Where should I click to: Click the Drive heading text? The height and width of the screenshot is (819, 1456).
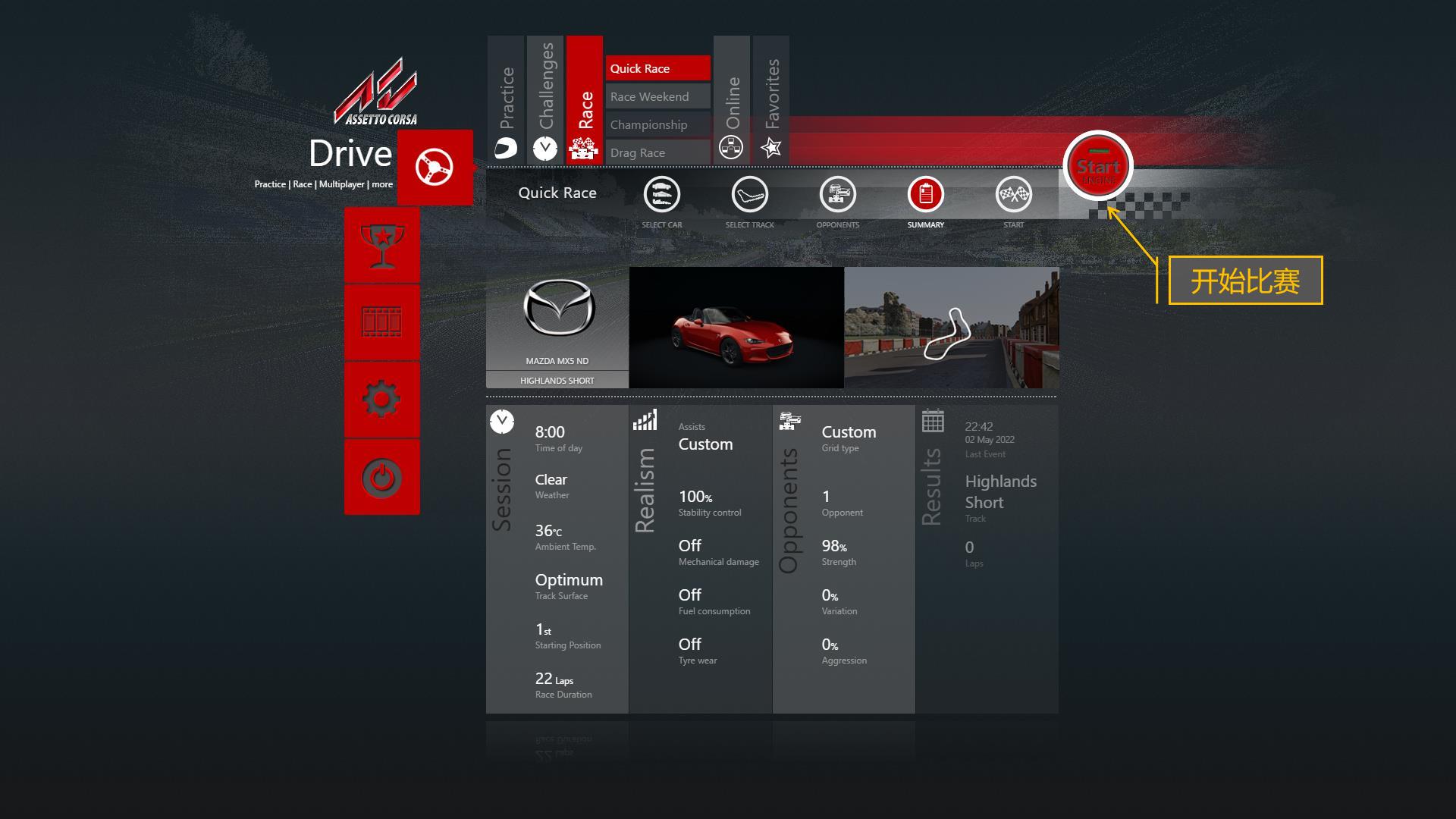click(x=350, y=153)
